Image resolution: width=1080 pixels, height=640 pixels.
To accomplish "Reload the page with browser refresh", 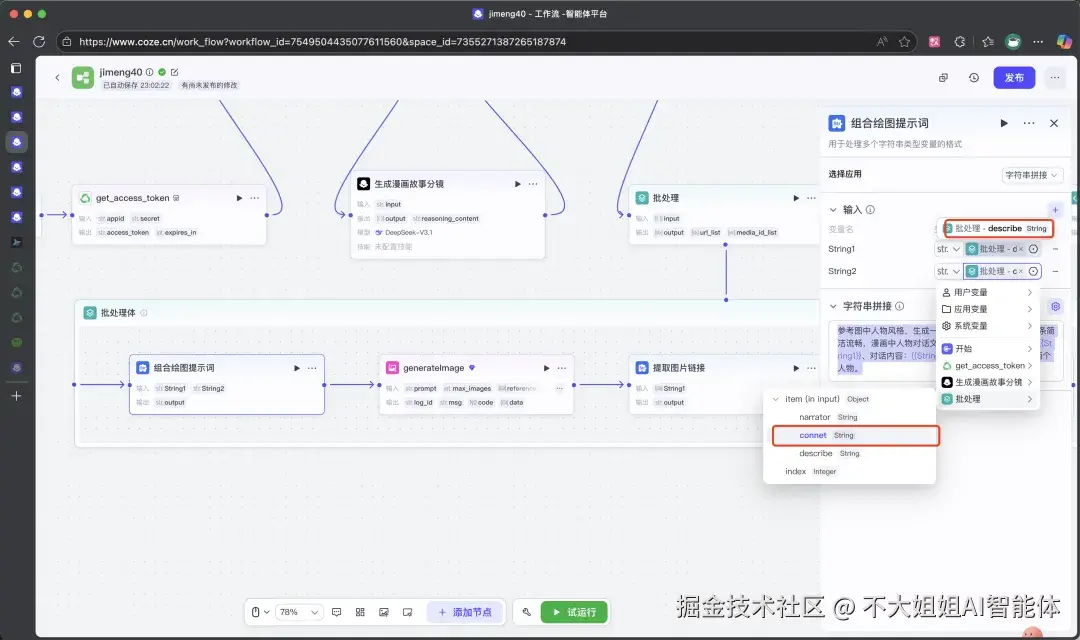I will point(39,42).
